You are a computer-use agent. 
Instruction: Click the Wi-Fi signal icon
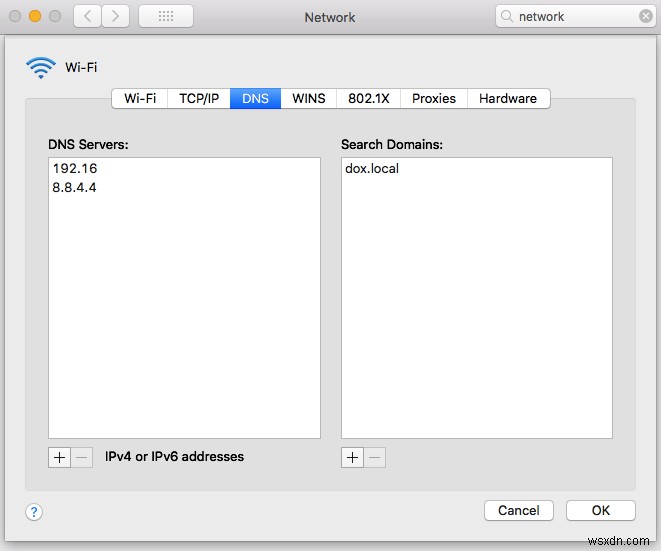pyautogui.click(x=40, y=67)
